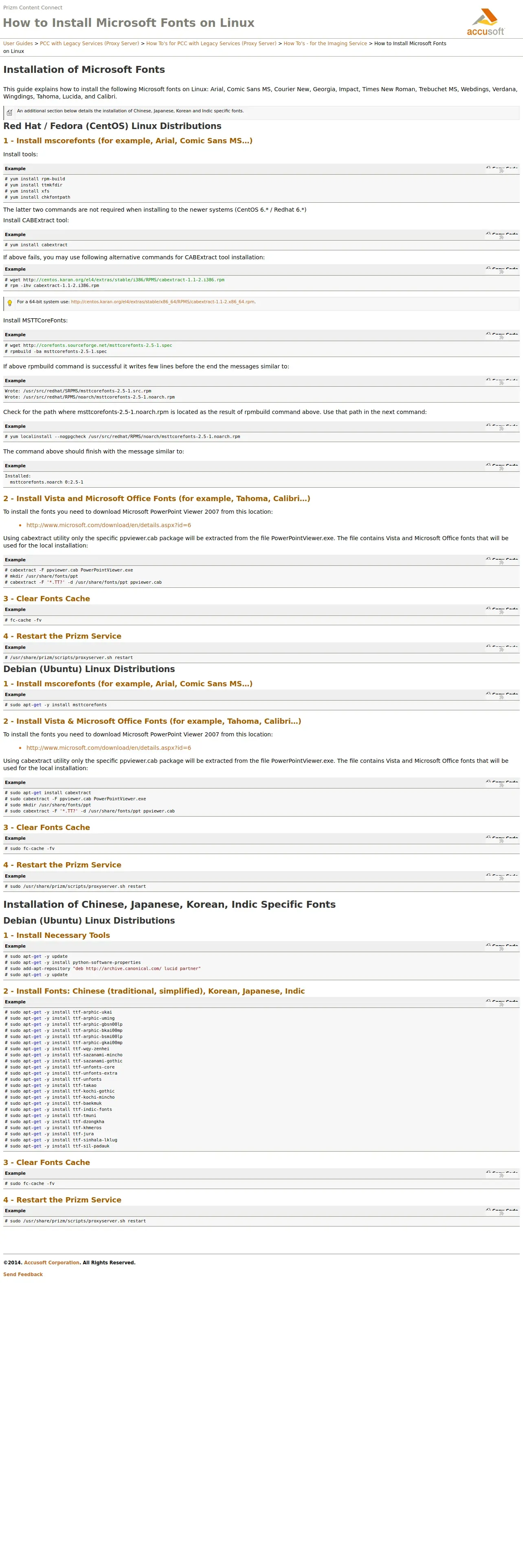The image size is (523, 1568).
Task: Open Microsoft download link in Red Hat section
Action: click(108, 525)
